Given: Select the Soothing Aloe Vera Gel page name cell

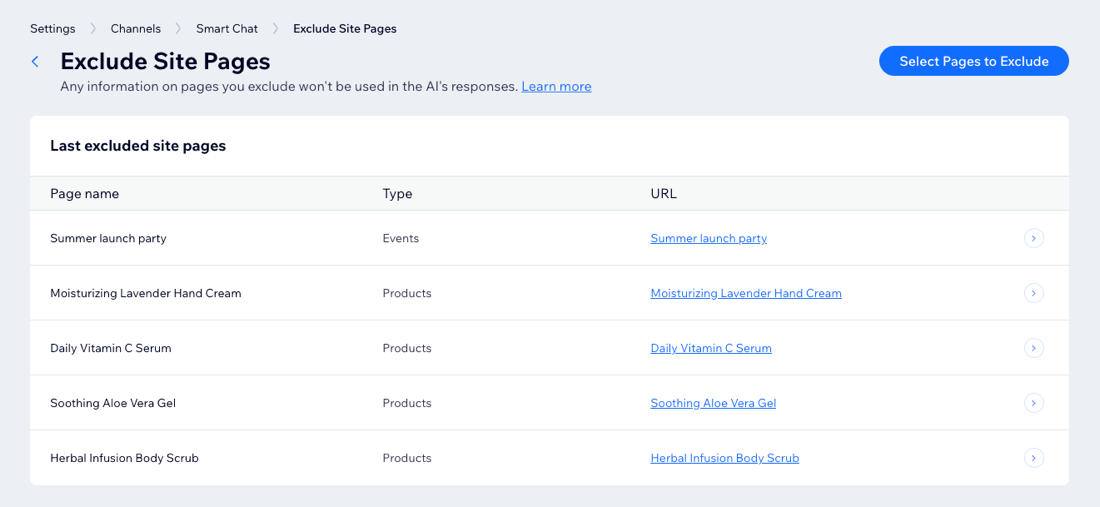Looking at the screenshot, I should pyautogui.click(x=112, y=403).
